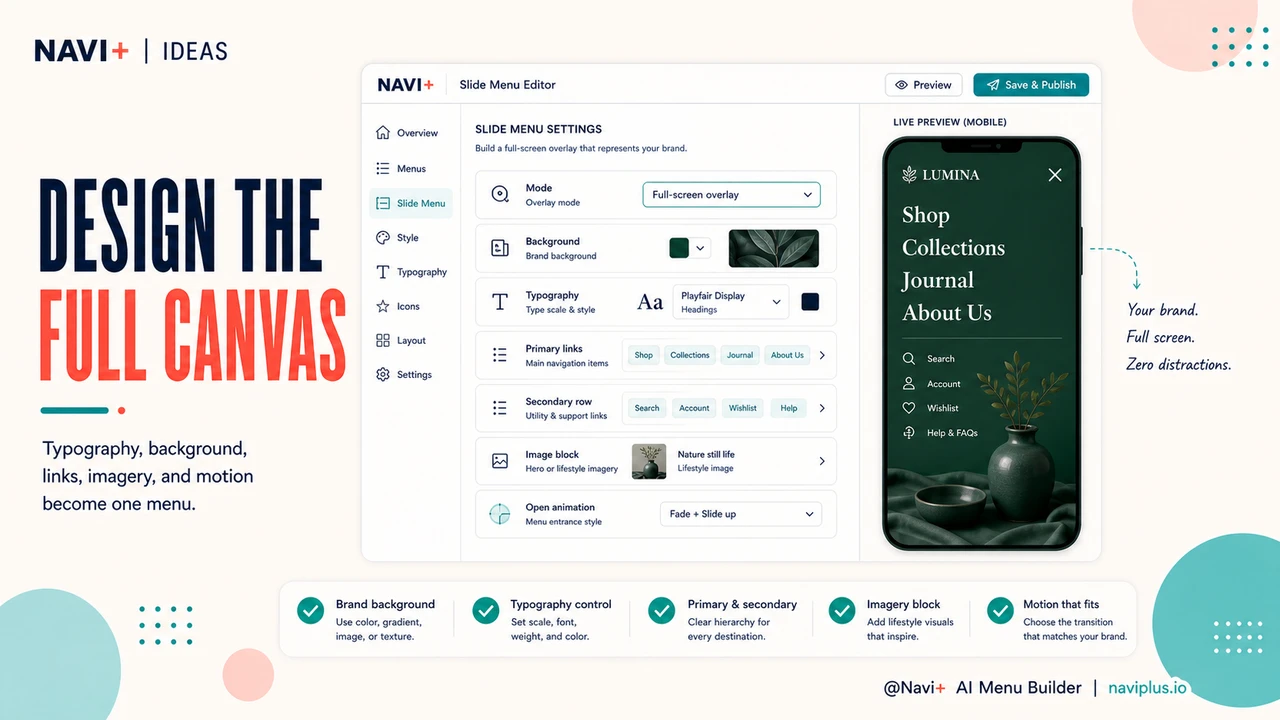Click the Image block picture icon
The image size is (1280, 720).
pos(500,461)
